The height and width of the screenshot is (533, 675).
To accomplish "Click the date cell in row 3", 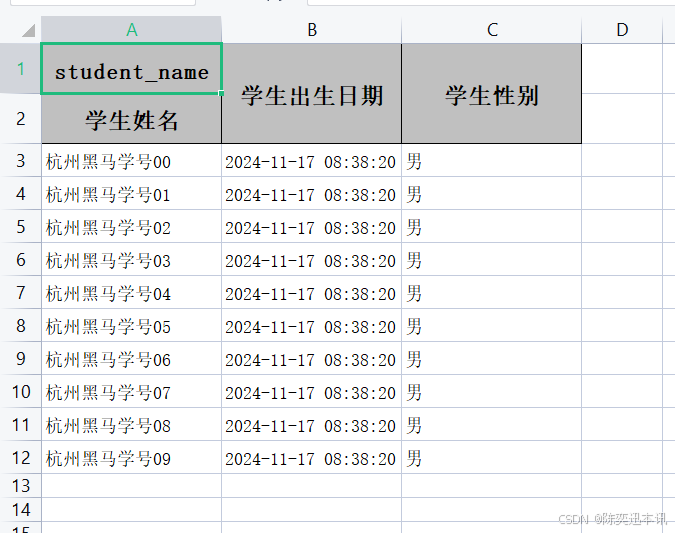I will tap(312, 161).
